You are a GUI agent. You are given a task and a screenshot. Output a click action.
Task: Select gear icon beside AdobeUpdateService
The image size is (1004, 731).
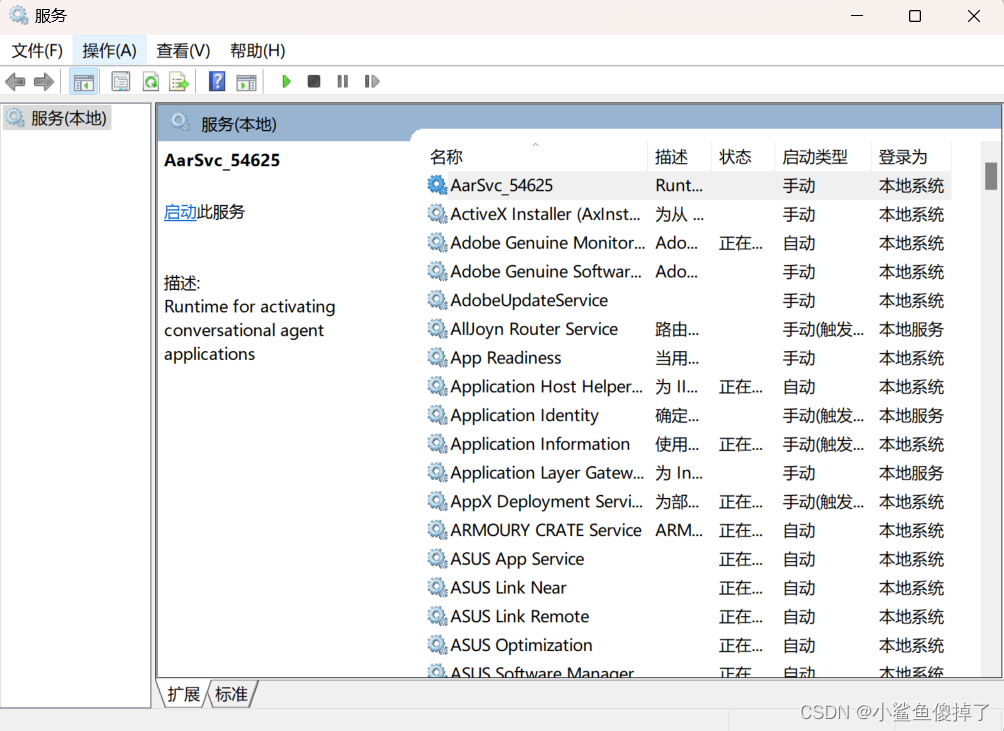coord(437,300)
